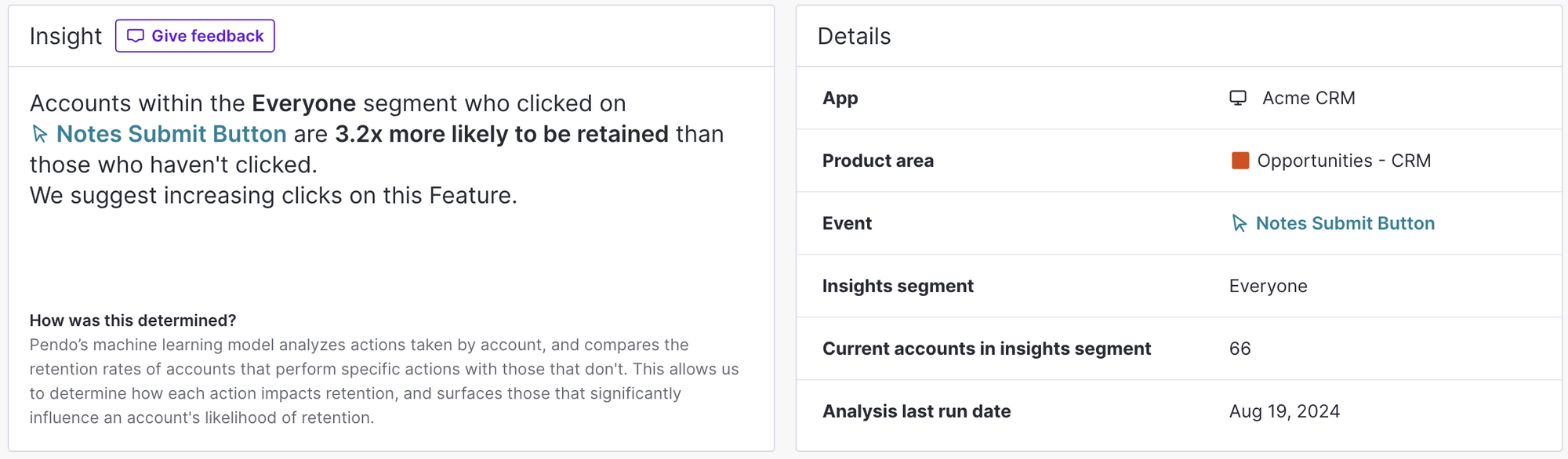Click the cursor icon in the Event row
This screenshot has width=1568, height=459.
1239,223
